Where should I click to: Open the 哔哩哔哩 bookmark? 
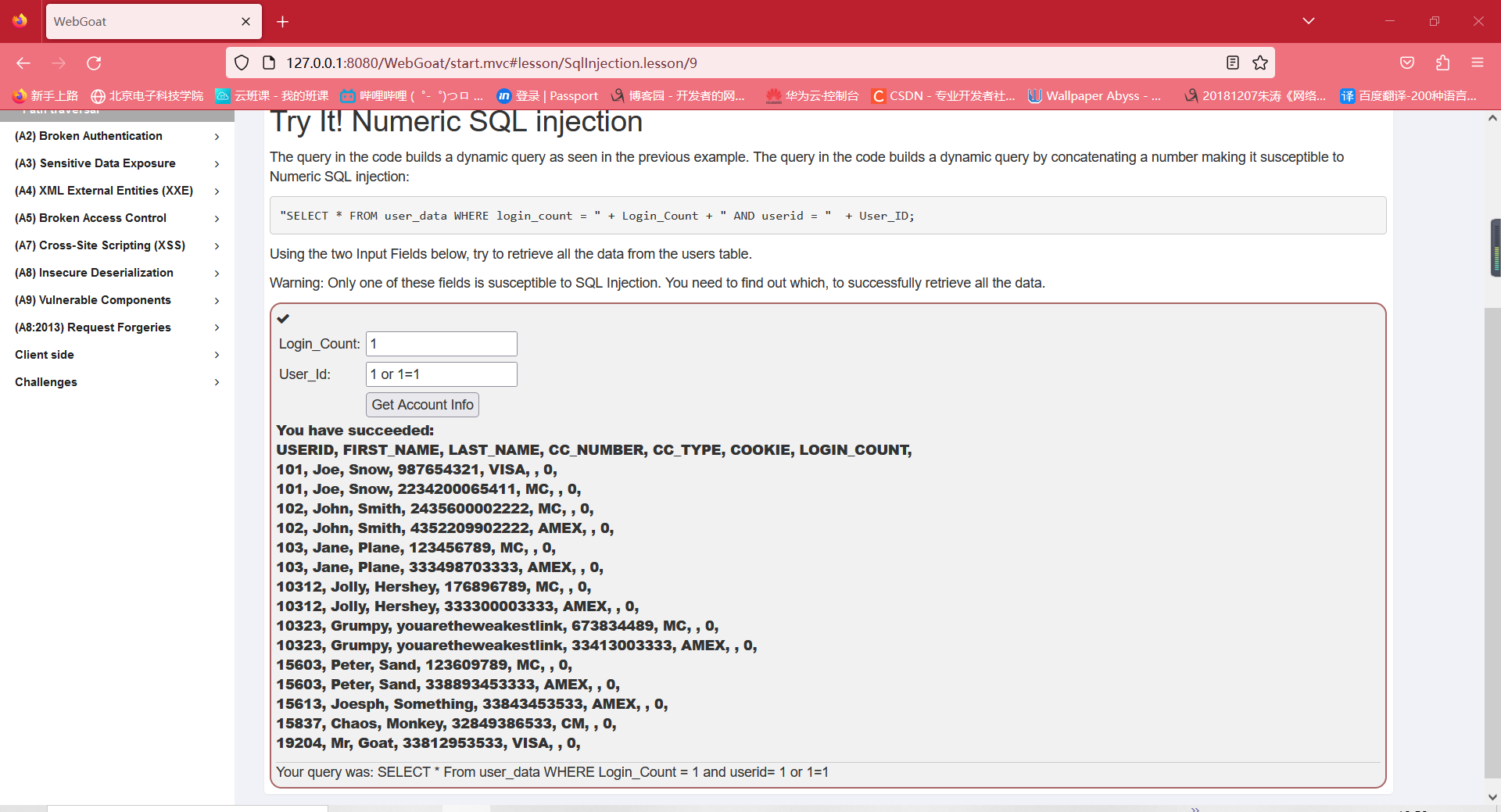[412, 95]
